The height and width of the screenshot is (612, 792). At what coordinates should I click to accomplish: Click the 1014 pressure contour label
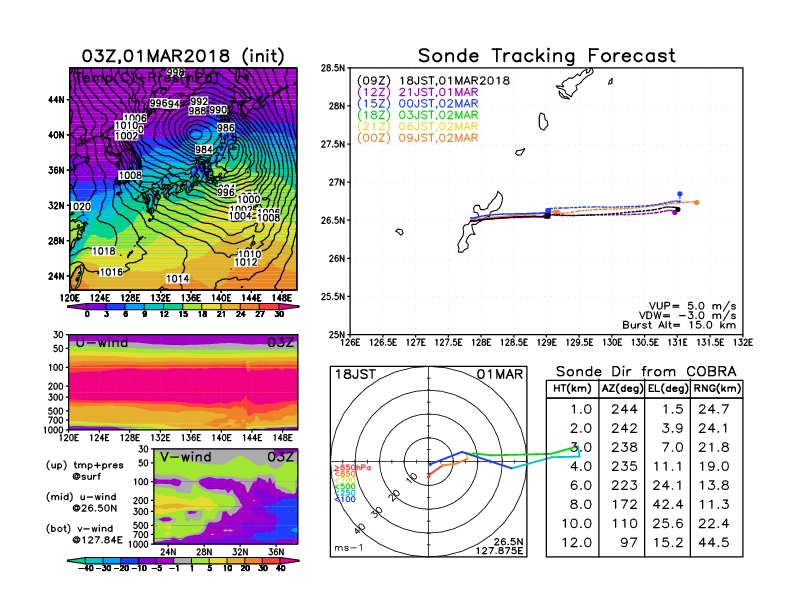pos(177,278)
